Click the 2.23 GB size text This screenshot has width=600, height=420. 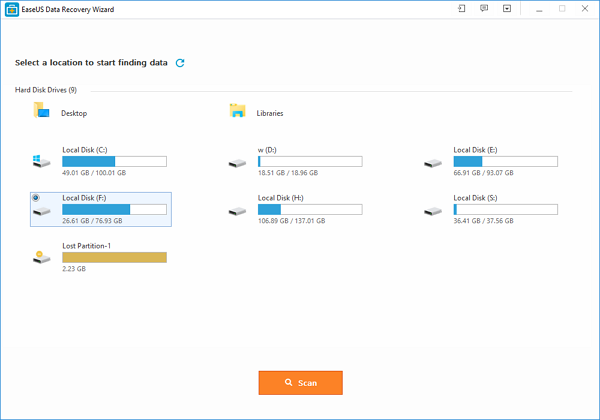coord(74,269)
